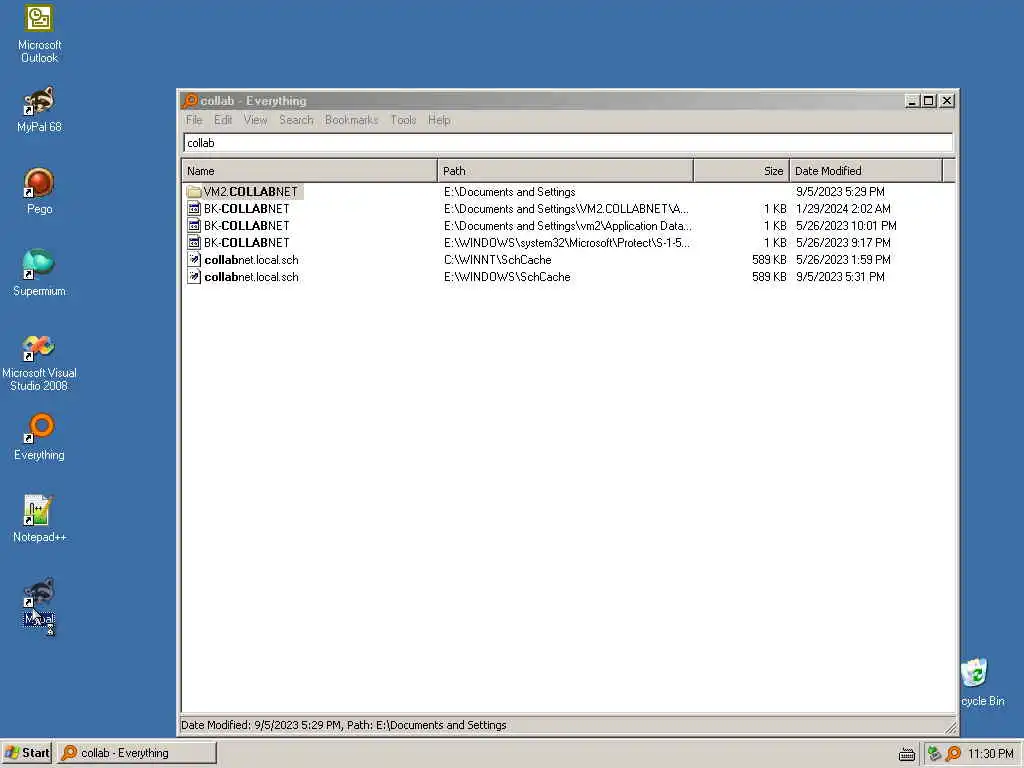Viewport: 1024px width, 768px height.
Task: Select the Notepad++ desktop shortcut
Action: [39, 519]
